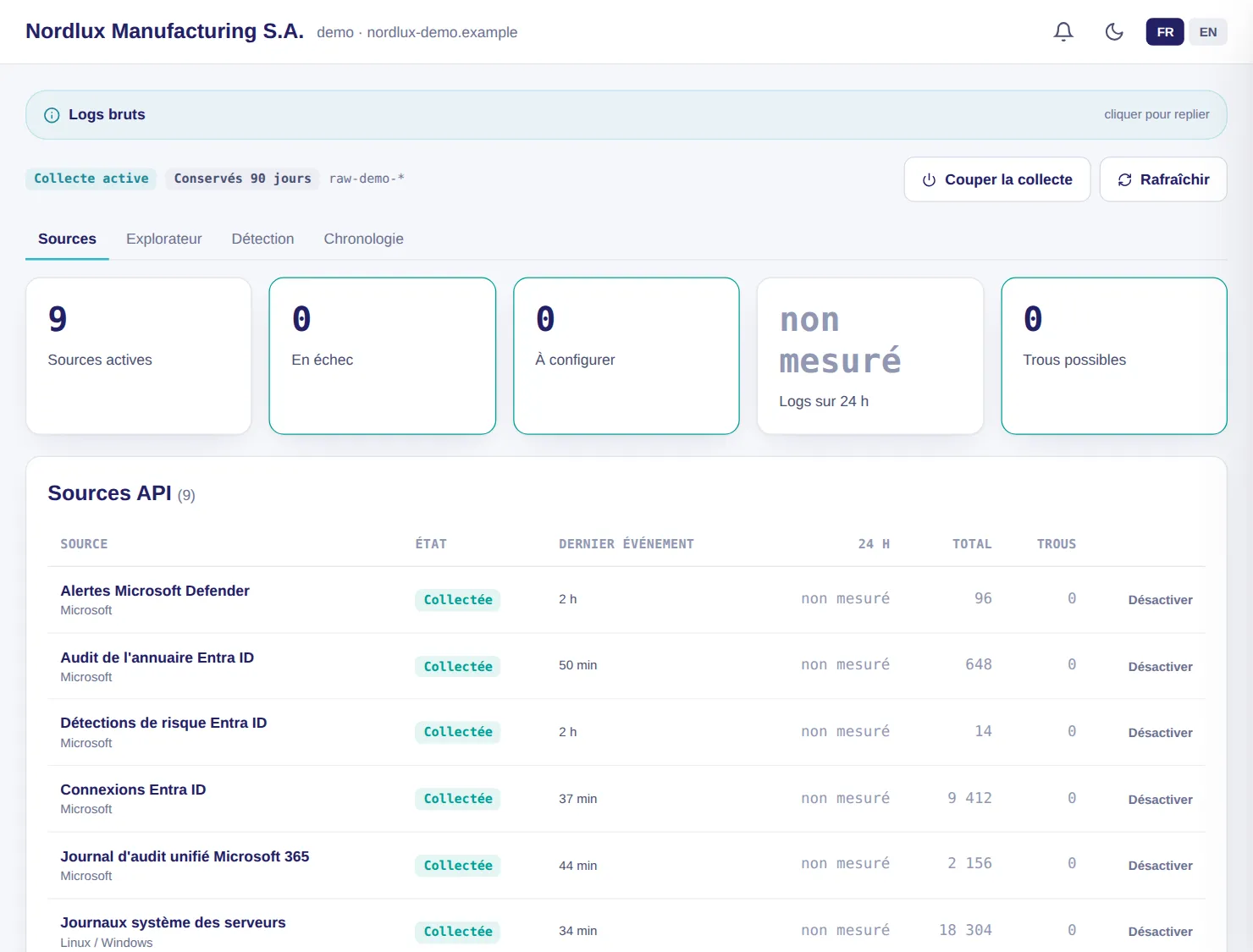Screen dimensions: 1253x952
Task: Click Journaux système des serveurs name
Action: [173, 922]
